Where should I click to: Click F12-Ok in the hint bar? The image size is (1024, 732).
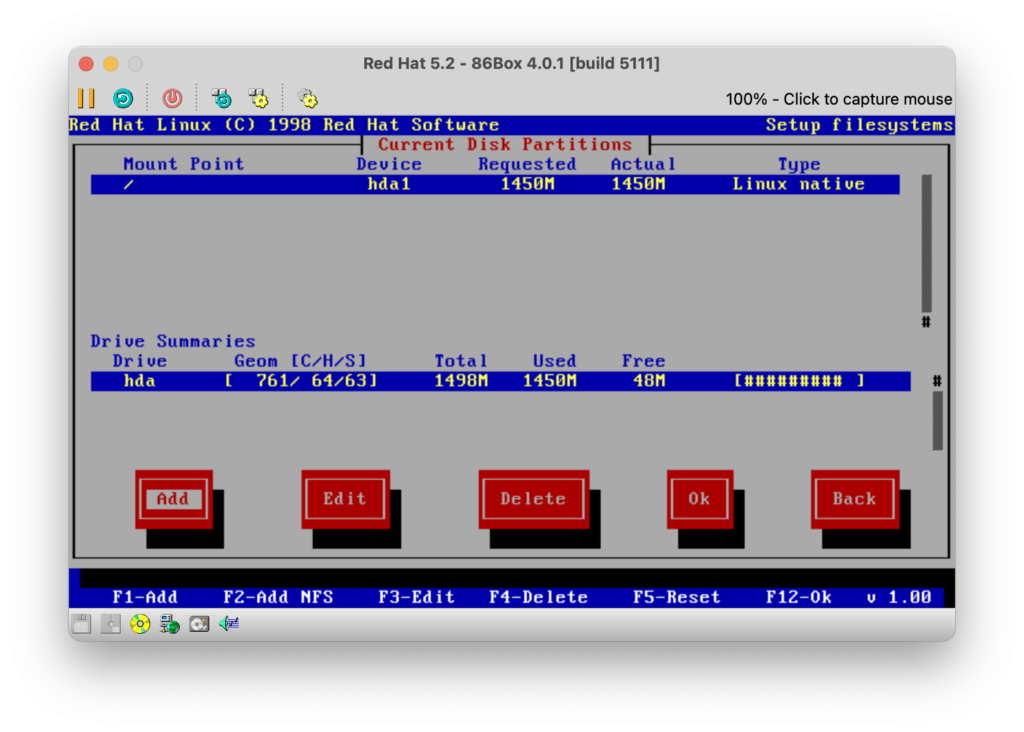click(799, 597)
